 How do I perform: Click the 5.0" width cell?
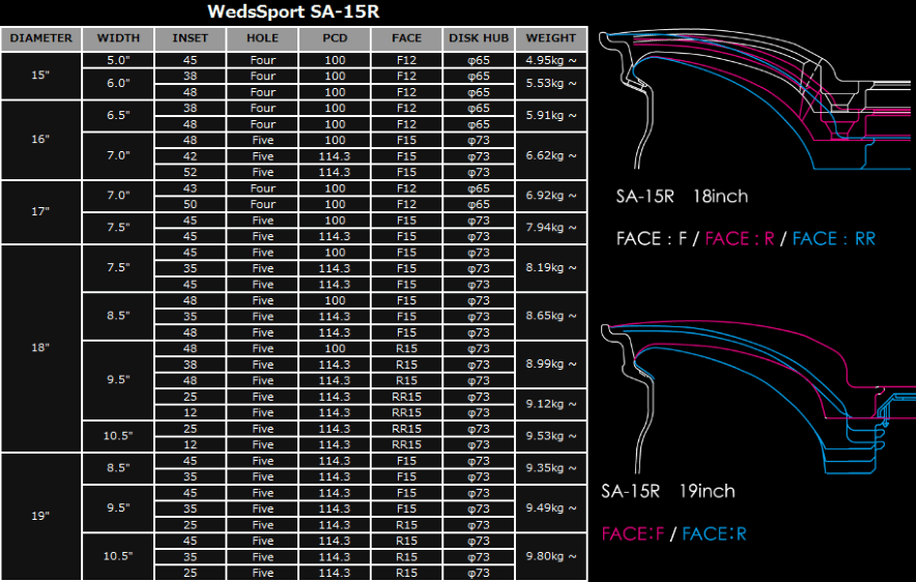[x=118, y=60]
